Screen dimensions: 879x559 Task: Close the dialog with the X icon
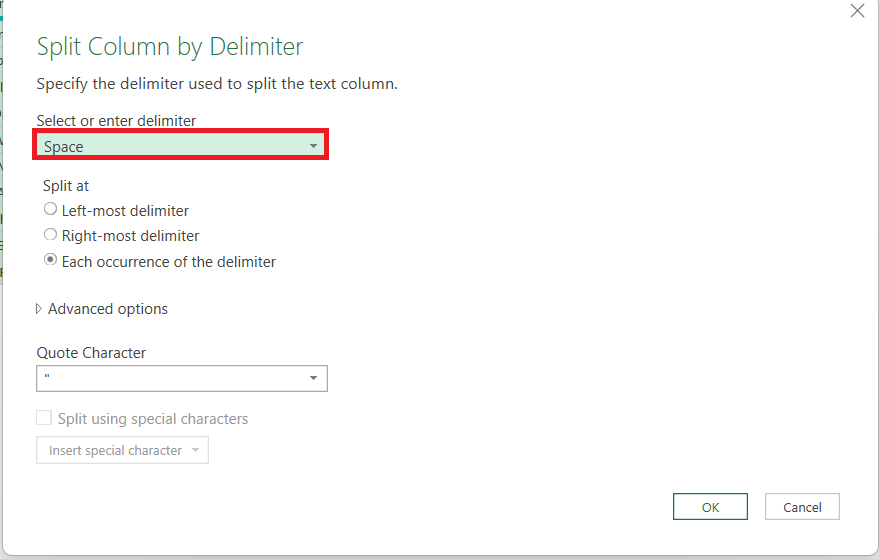tap(857, 11)
